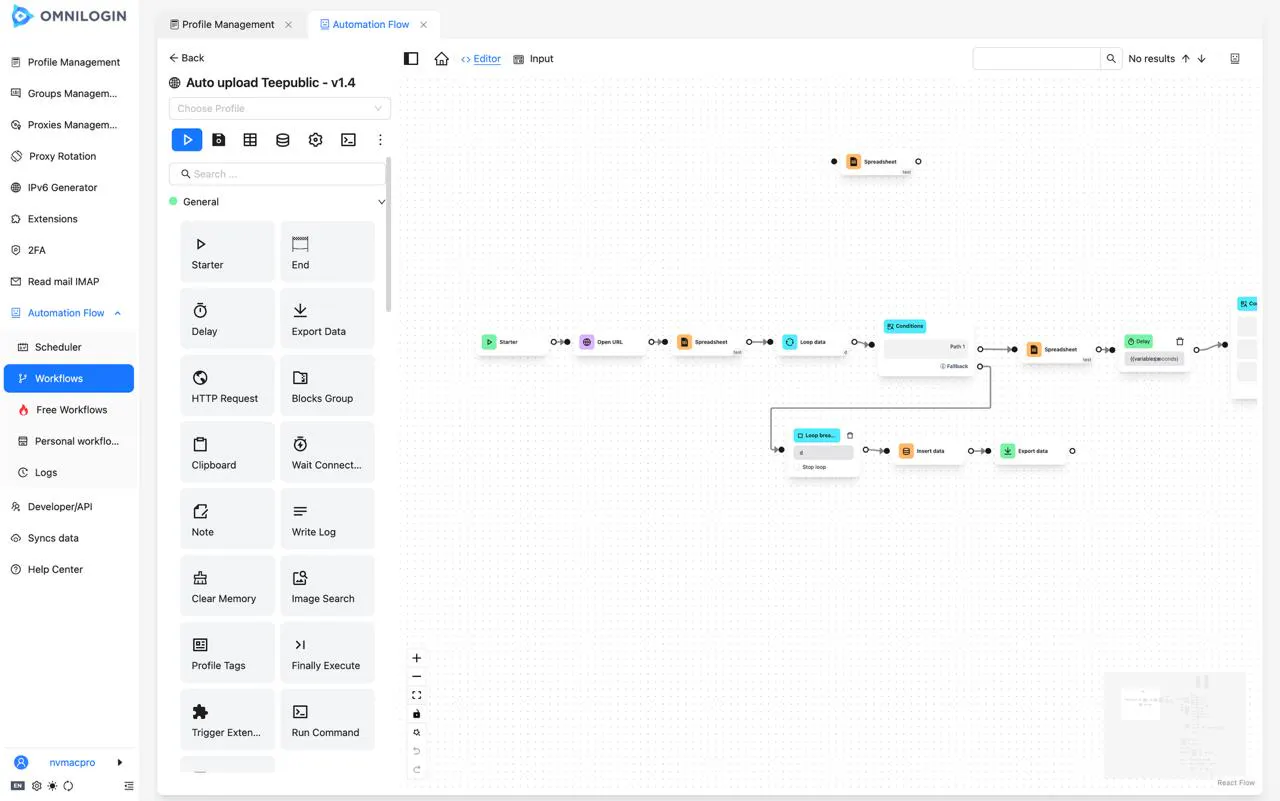
Task: Open Free Workflows in the sidebar
Action: (x=69, y=410)
